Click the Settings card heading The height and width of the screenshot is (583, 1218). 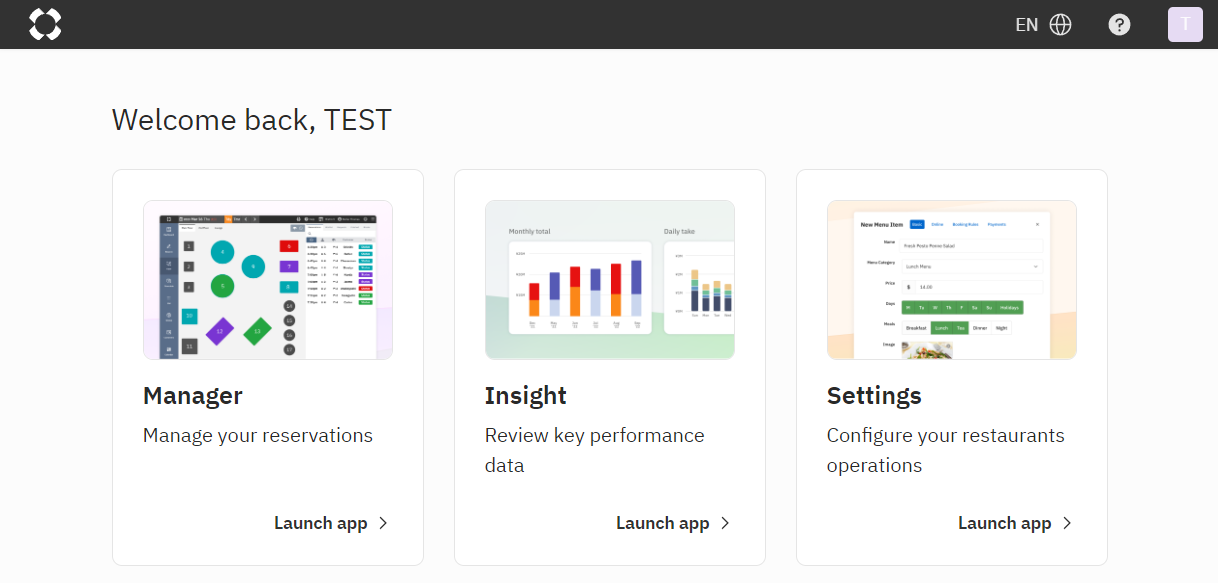tap(874, 395)
